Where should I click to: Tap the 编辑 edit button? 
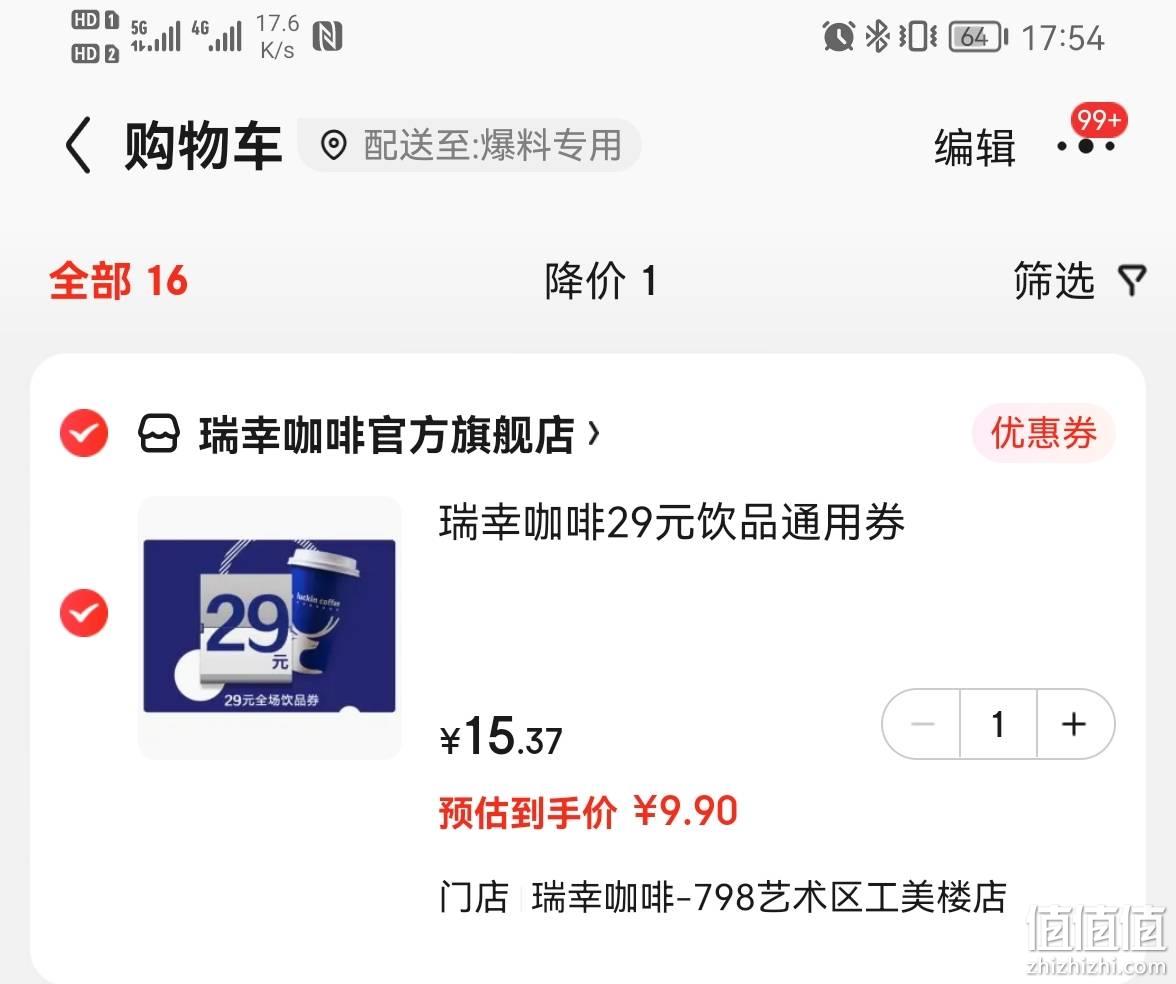tap(975, 147)
